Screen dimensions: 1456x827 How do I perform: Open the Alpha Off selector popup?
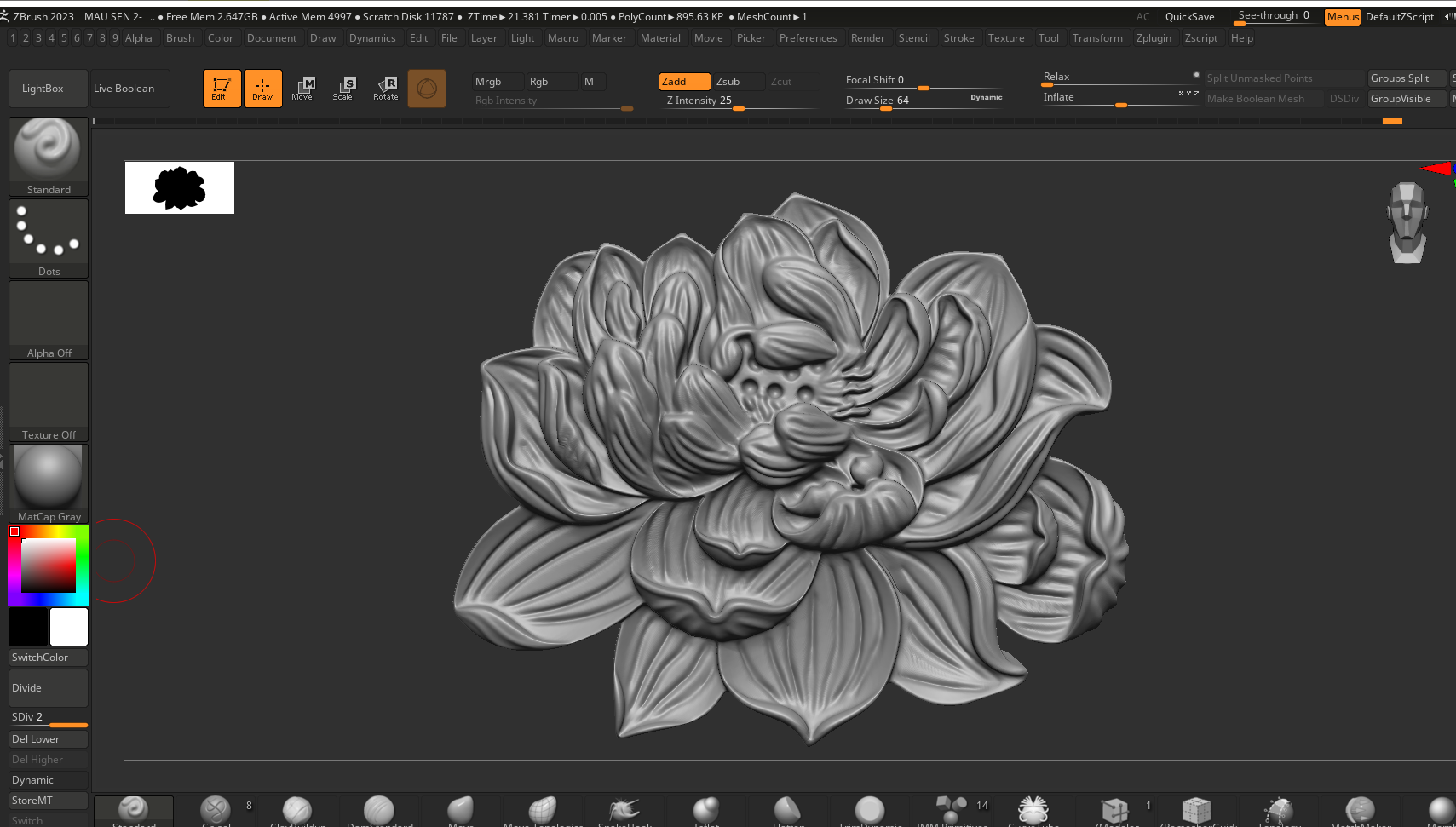coord(49,319)
